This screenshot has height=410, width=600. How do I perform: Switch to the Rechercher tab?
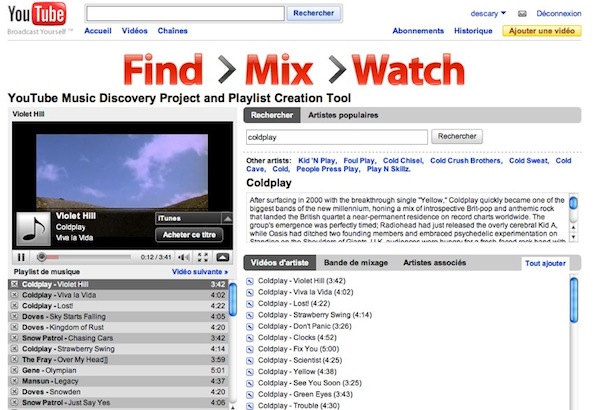coord(272,115)
